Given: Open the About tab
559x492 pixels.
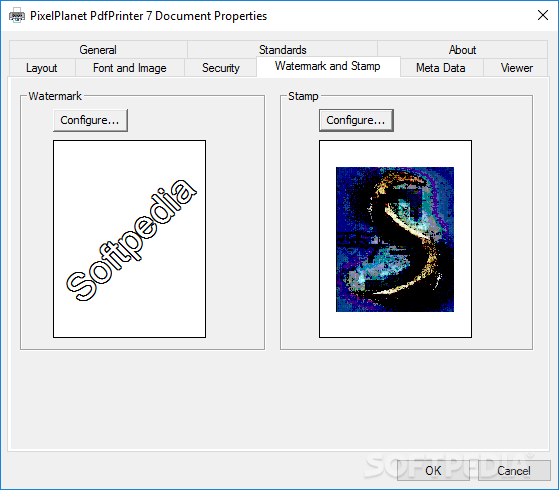Looking at the screenshot, I should 462,50.
